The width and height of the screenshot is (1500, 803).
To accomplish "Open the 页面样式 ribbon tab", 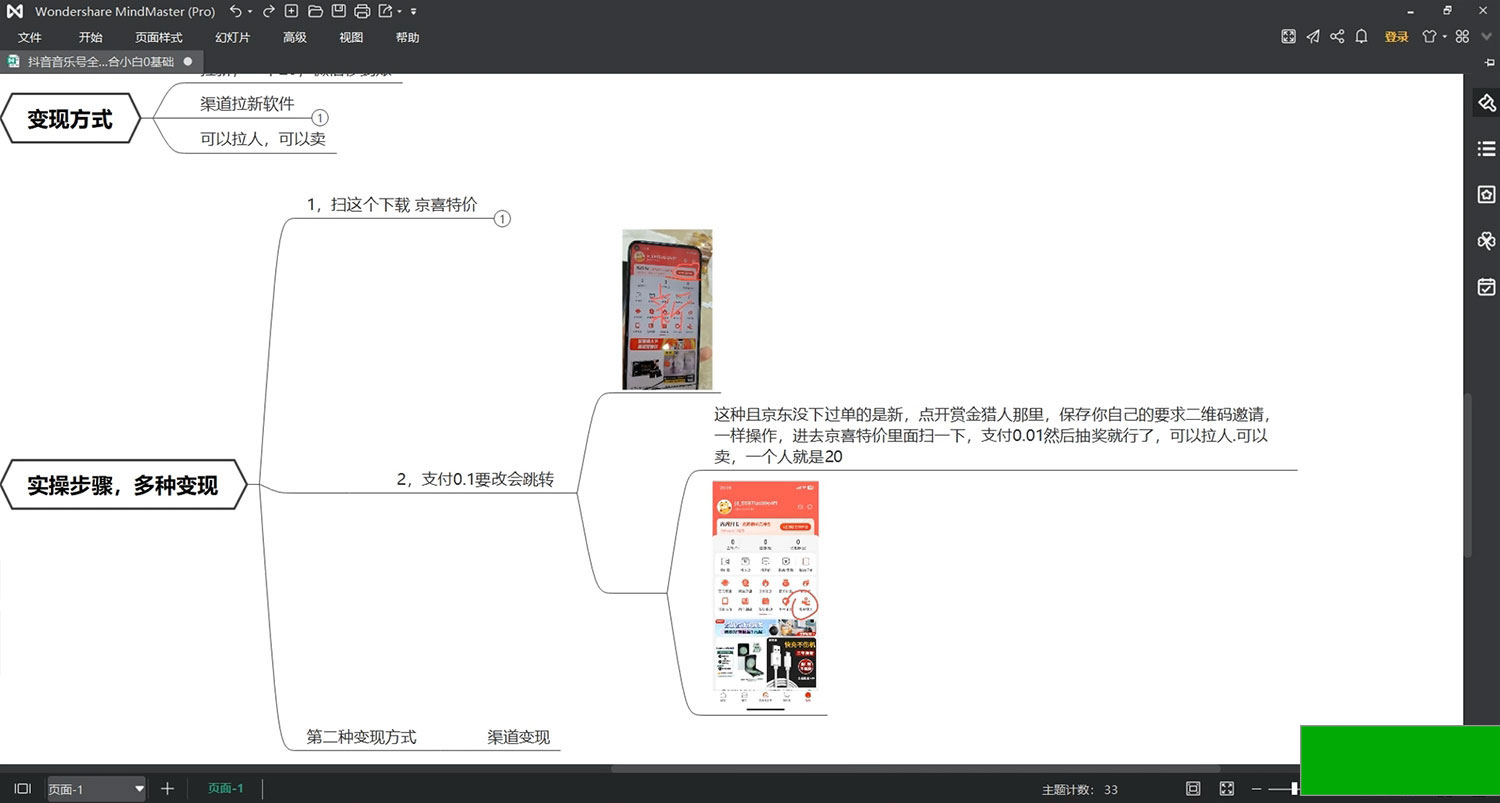I will point(159,37).
